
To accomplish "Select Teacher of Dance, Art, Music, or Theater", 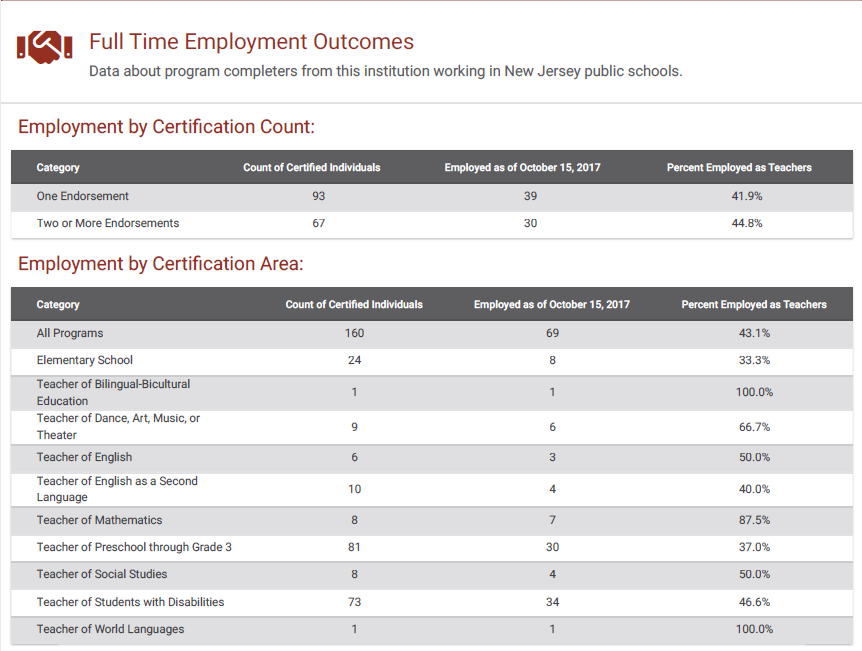I will pyautogui.click(x=118, y=426).
